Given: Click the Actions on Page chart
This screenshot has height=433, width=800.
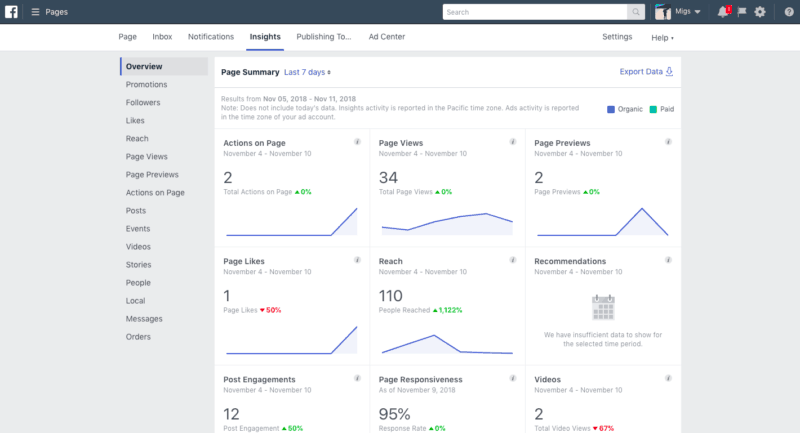Looking at the screenshot, I should (292, 222).
